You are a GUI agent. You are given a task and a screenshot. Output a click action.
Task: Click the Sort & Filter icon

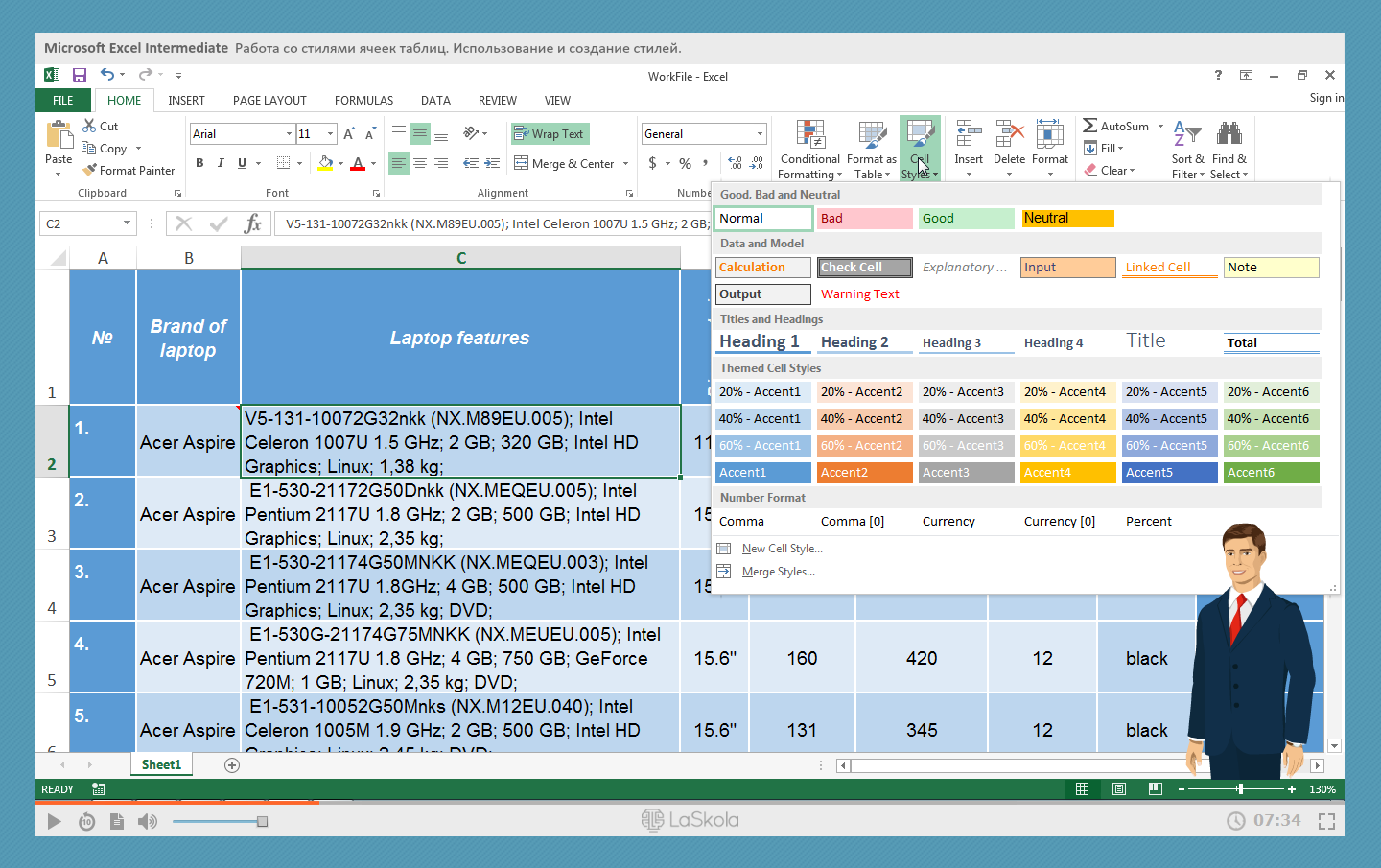click(1187, 134)
